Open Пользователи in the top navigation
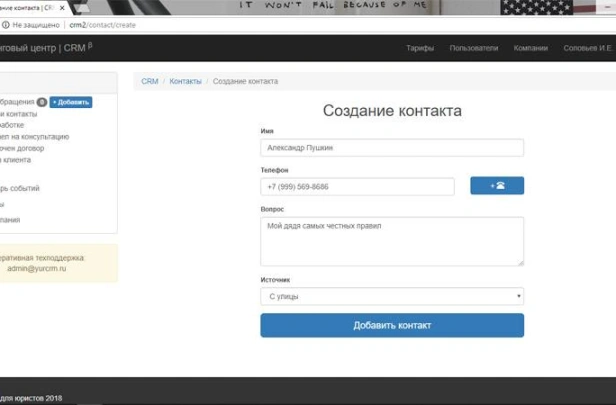Viewport: 616px width, 405px height. [x=473, y=48]
